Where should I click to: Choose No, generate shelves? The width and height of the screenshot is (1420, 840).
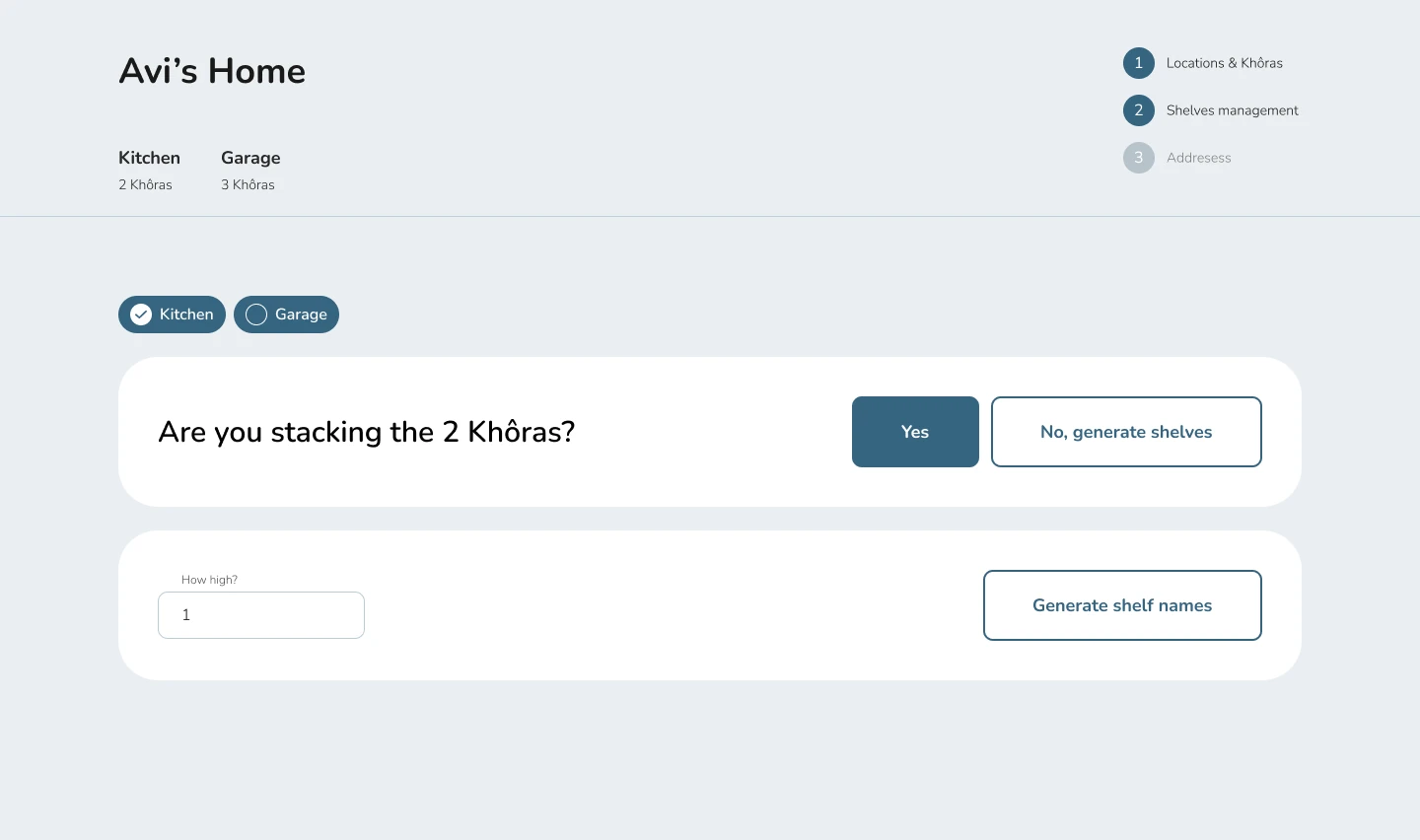pyautogui.click(x=1126, y=432)
